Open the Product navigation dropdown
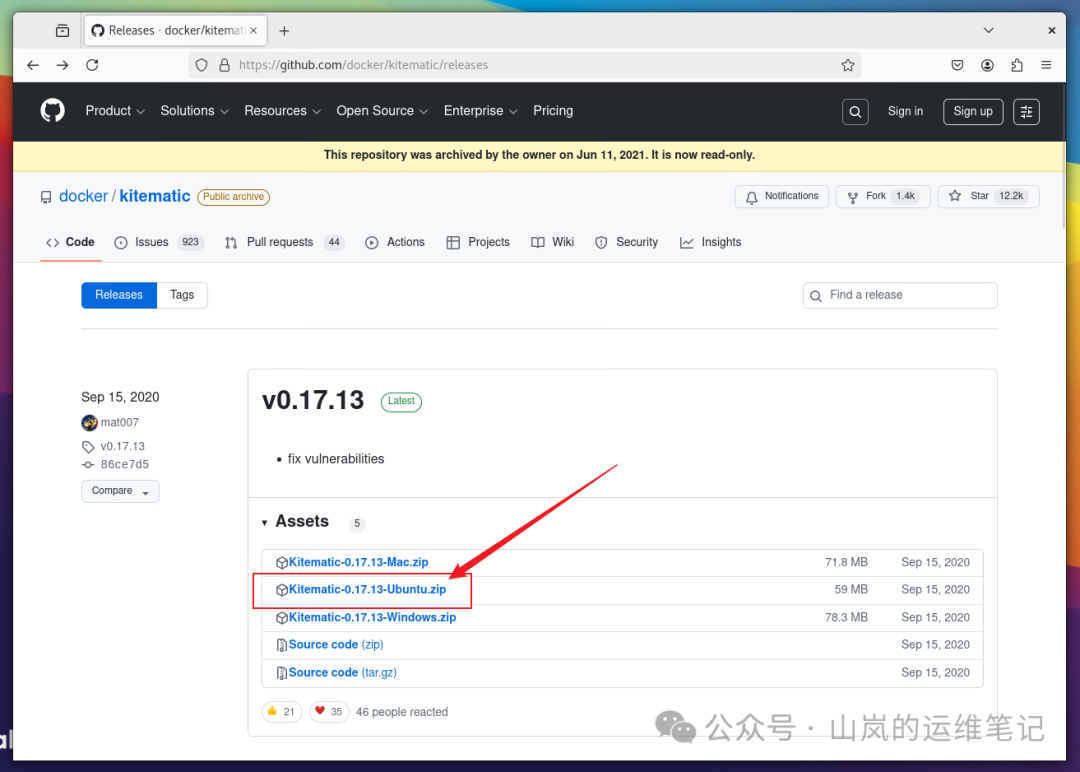This screenshot has width=1080, height=772. click(x=115, y=111)
